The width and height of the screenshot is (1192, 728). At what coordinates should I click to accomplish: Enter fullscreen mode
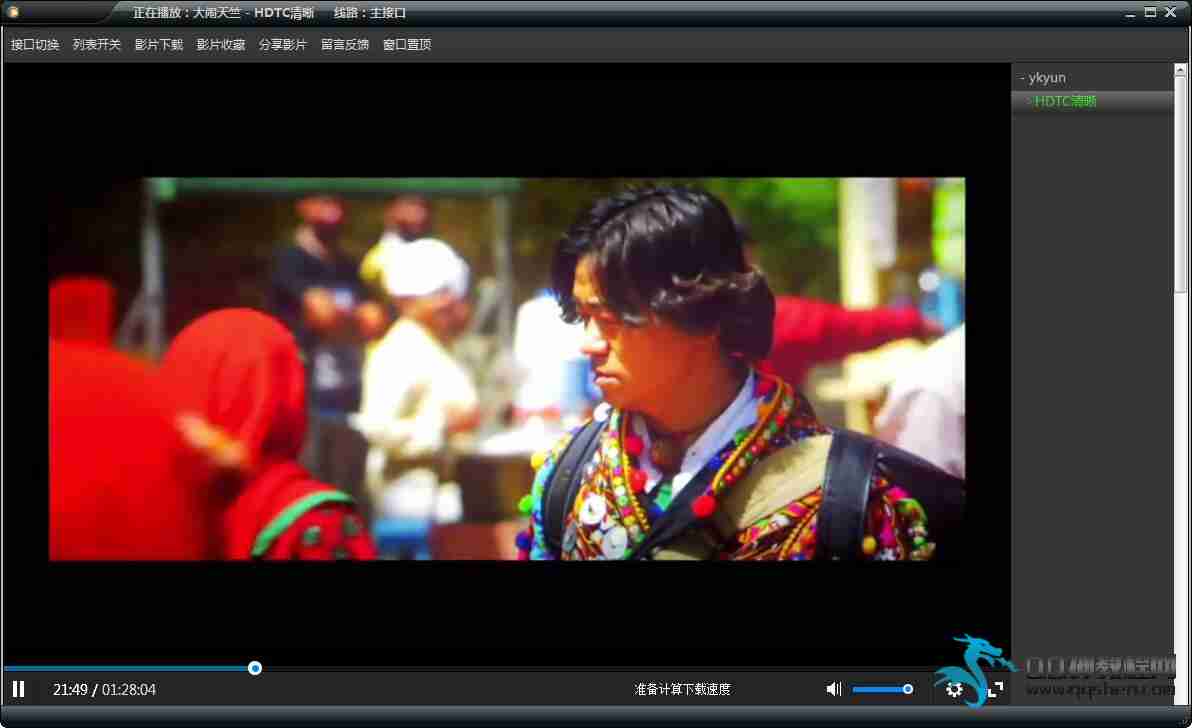tap(995, 689)
